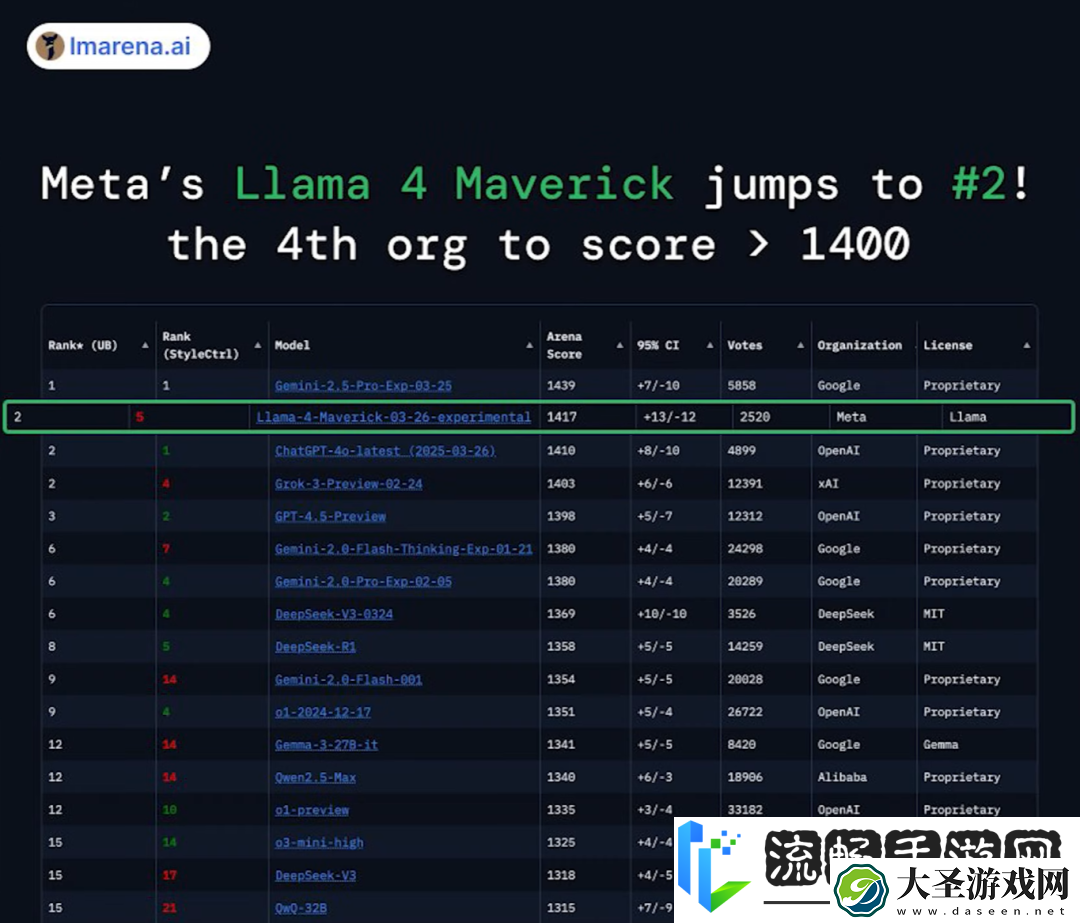
Task: Click the +10/-10 confidence interval cell
Action: coord(662,614)
